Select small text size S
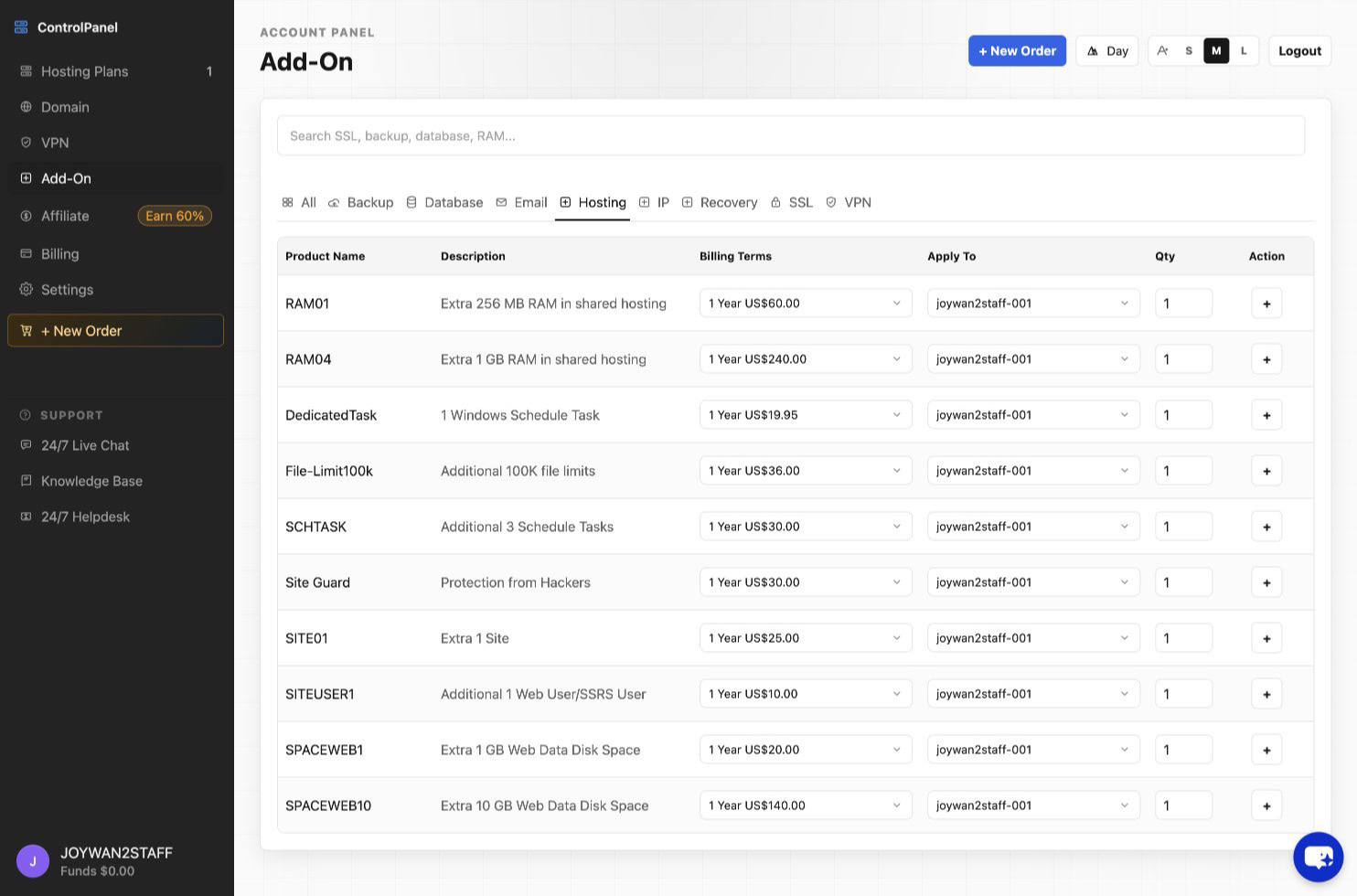 click(1189, 51)
